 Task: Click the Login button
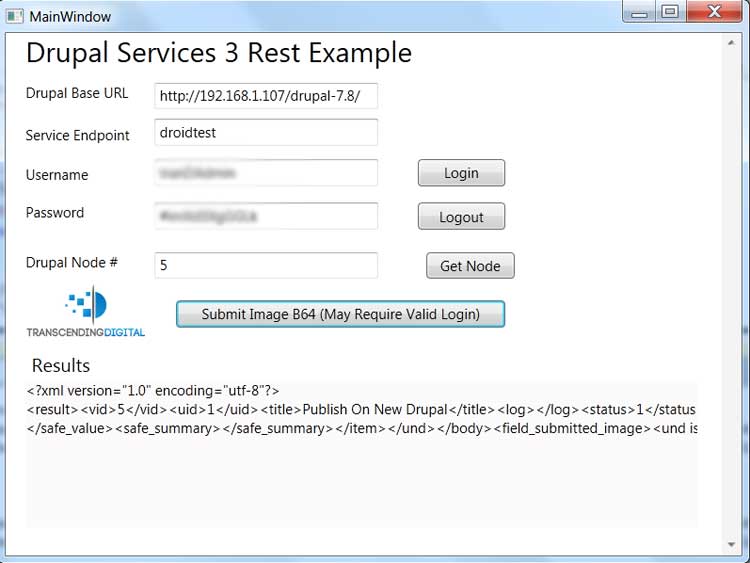pos(461,173)
